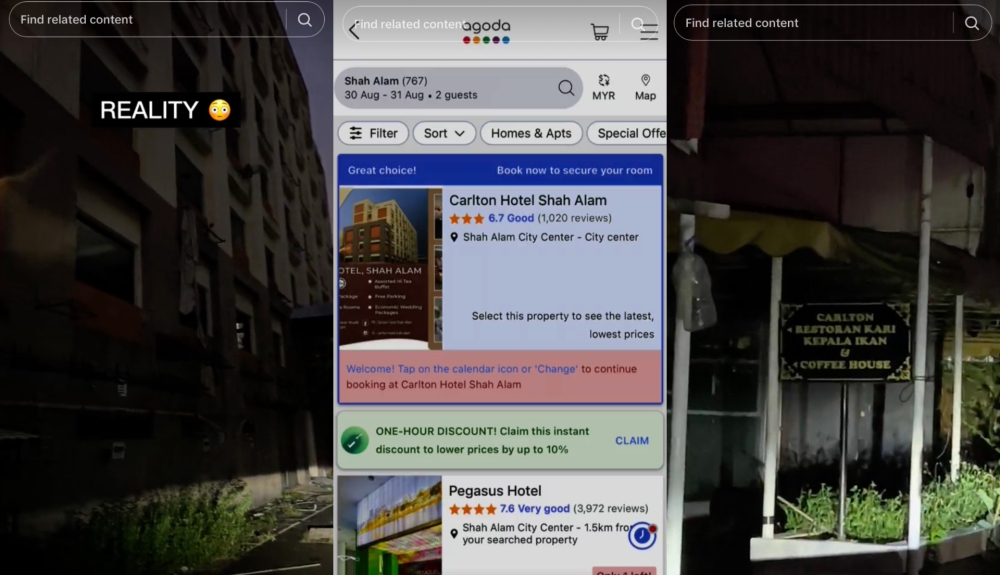1000x575 pixels.
Task: Select Special Offers filter chip
Action: [x=627, y=133]
